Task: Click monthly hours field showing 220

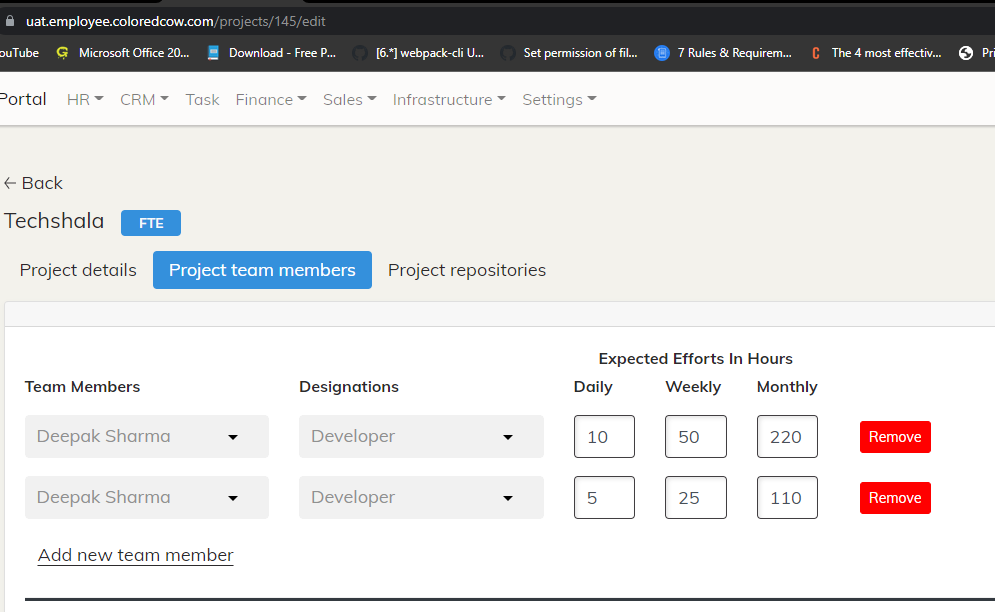Action: point(787,437)
